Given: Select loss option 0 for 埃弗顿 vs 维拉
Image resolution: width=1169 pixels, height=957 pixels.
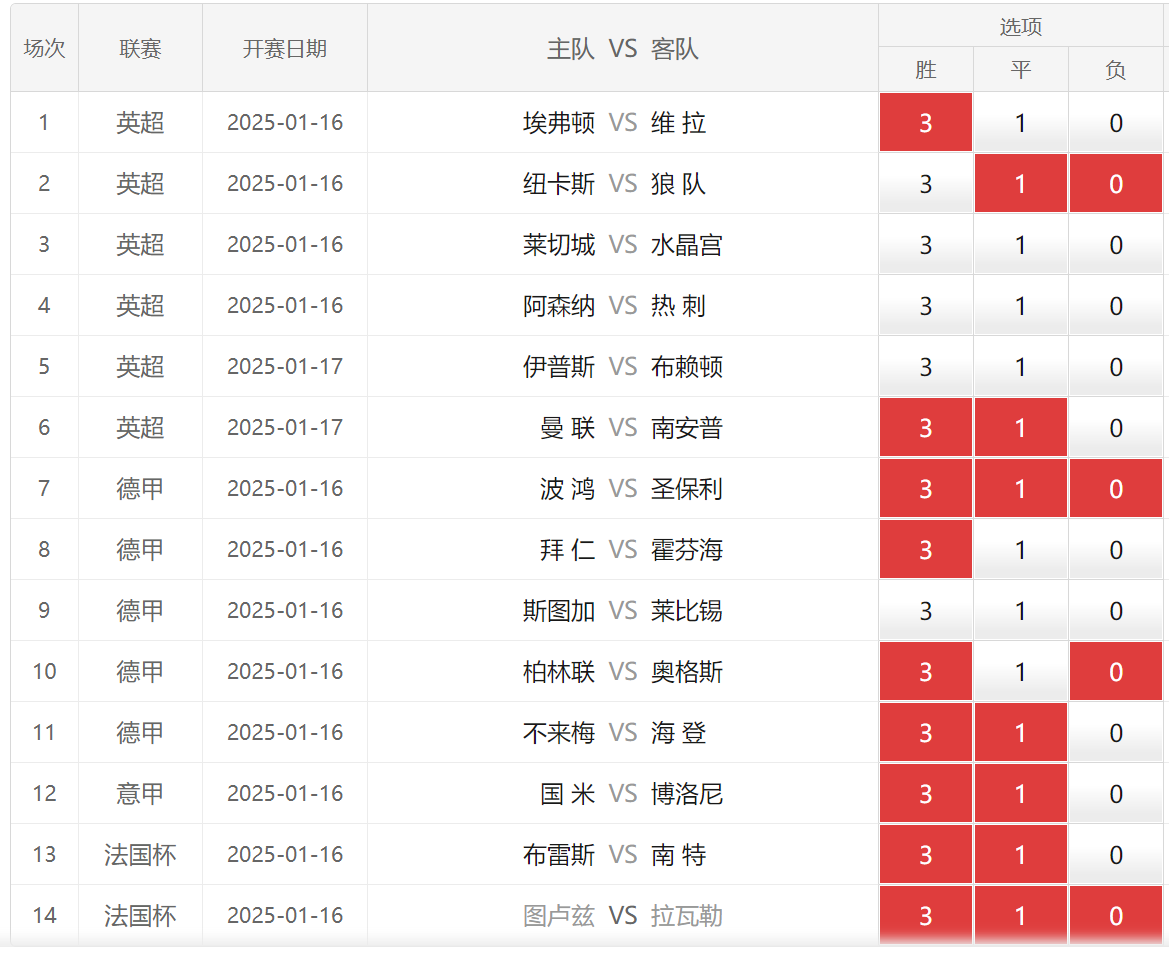Looking at the screenshot, I should coord(1116,122).
